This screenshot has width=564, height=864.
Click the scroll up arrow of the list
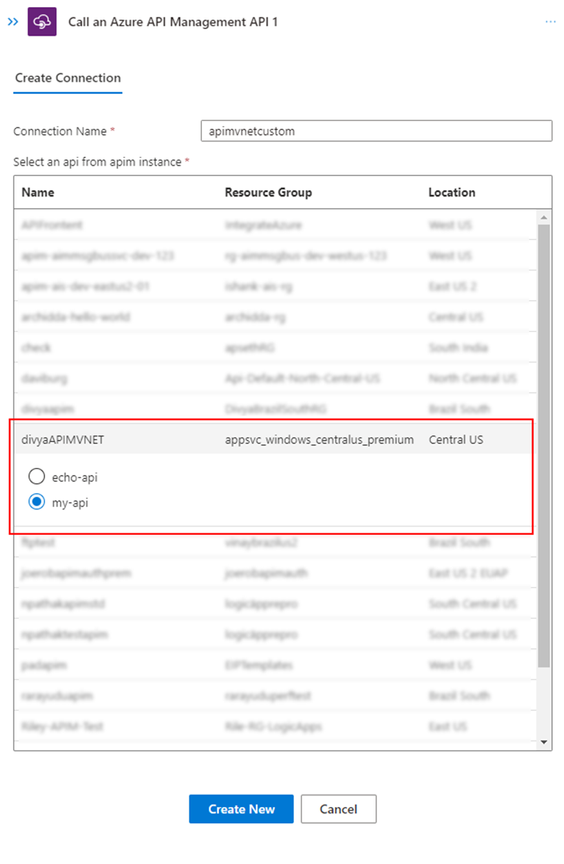[x=544, y=218]
